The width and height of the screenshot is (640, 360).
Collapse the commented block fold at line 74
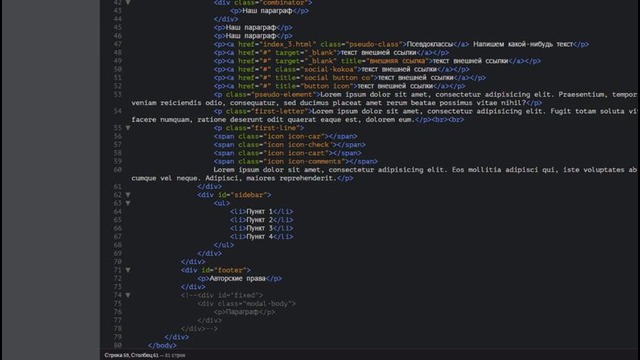pyautogui.click(x=128, y=295)
